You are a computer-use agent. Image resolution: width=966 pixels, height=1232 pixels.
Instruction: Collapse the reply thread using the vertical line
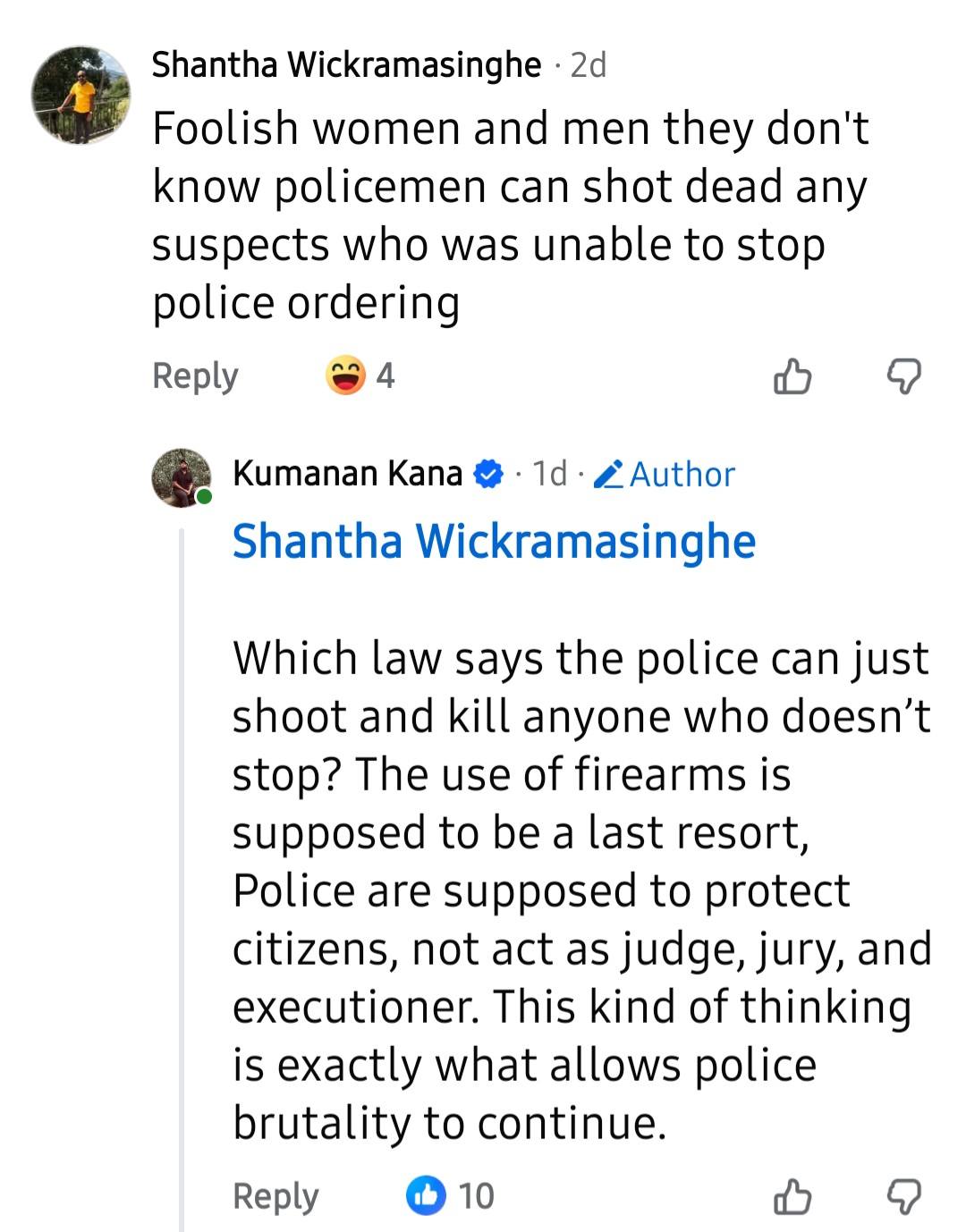pyautogui.click(x=182, y=876)
